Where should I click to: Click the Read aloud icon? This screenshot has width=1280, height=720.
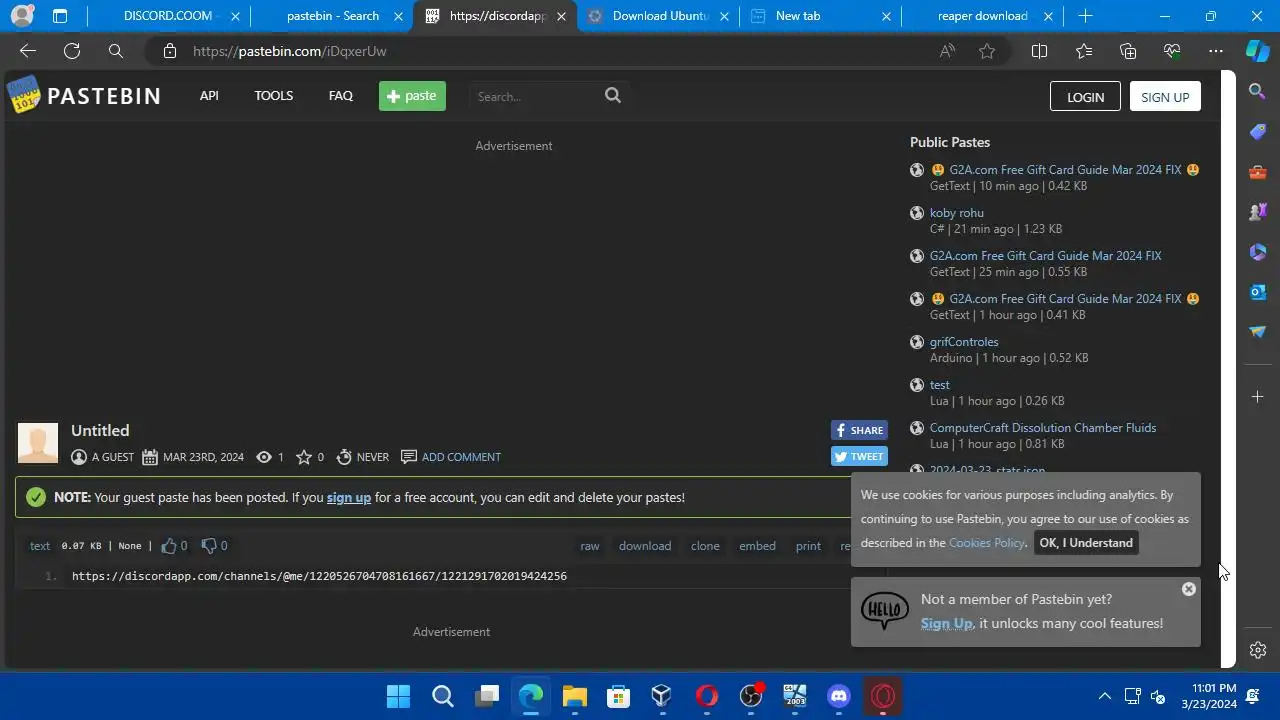point(947,51)
